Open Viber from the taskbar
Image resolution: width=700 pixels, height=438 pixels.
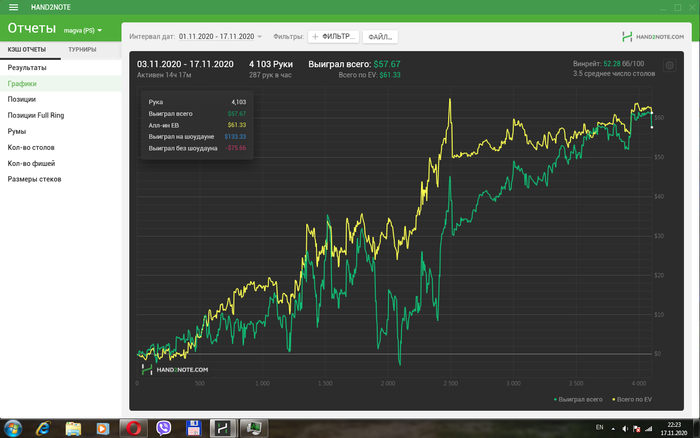point(163,429)
